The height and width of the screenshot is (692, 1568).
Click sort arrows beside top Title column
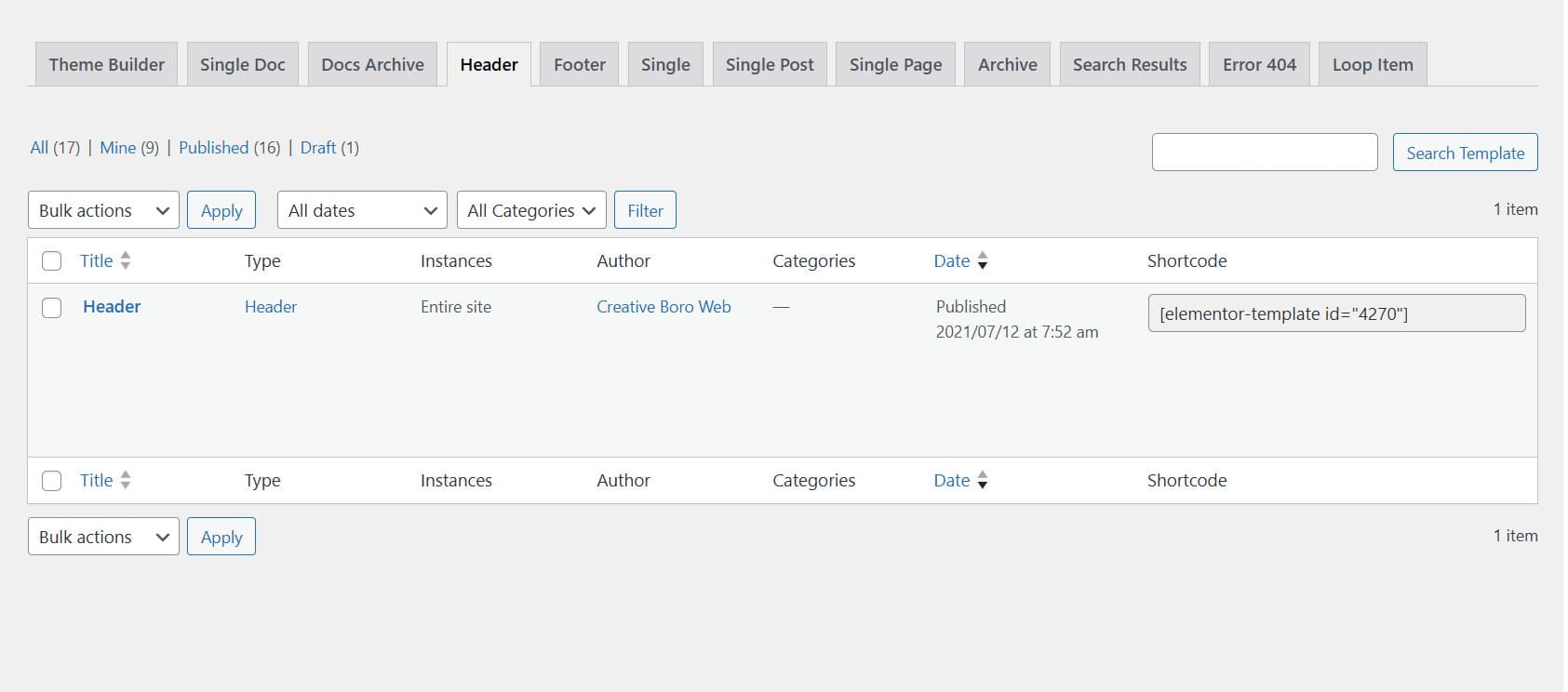pyautogui.click(x=126, y=261)
